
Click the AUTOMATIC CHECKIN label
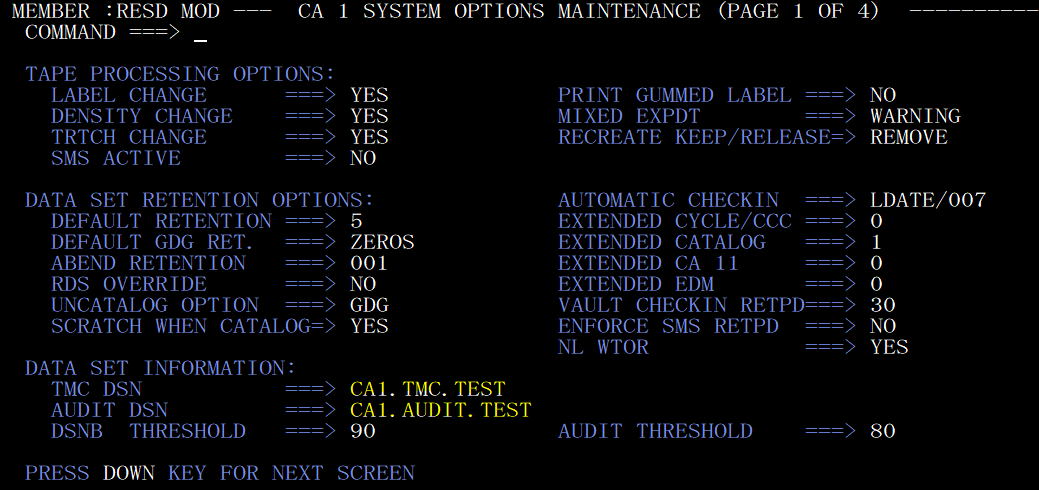point(668,200)
